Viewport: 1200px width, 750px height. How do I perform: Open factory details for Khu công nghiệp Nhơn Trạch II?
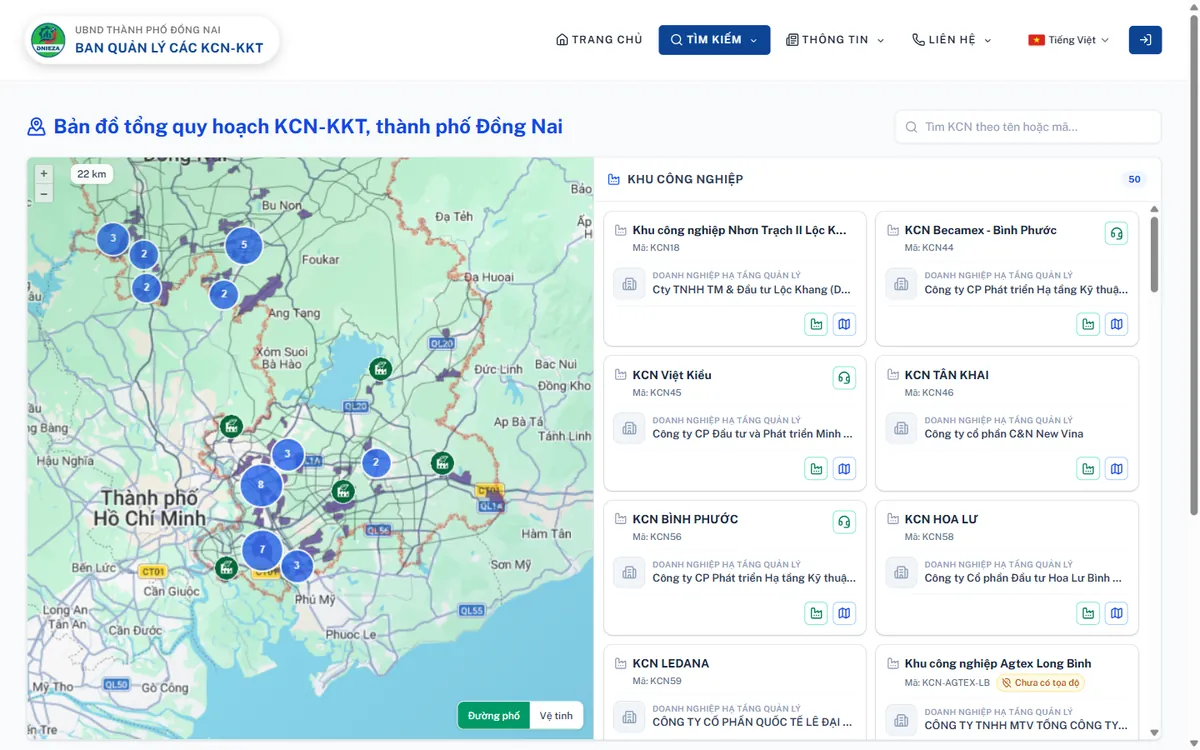click(816, 324)
